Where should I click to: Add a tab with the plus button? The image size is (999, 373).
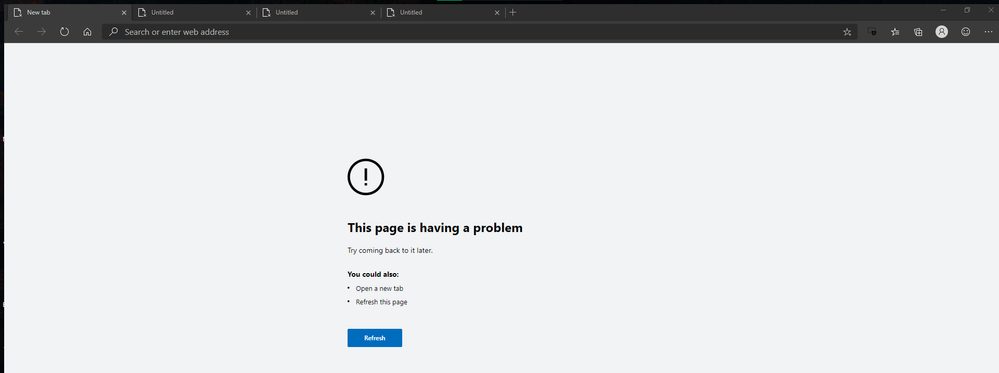click(x=513, y=12)
